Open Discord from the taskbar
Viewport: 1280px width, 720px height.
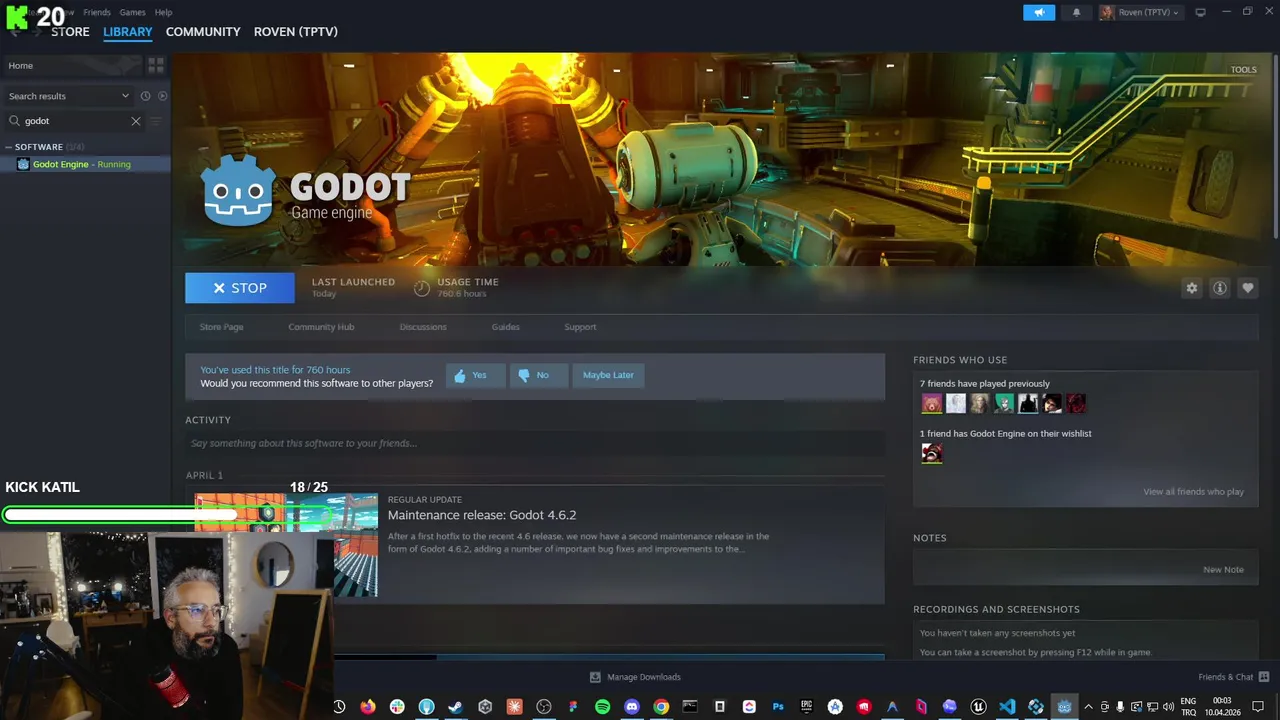pos(632,706)
